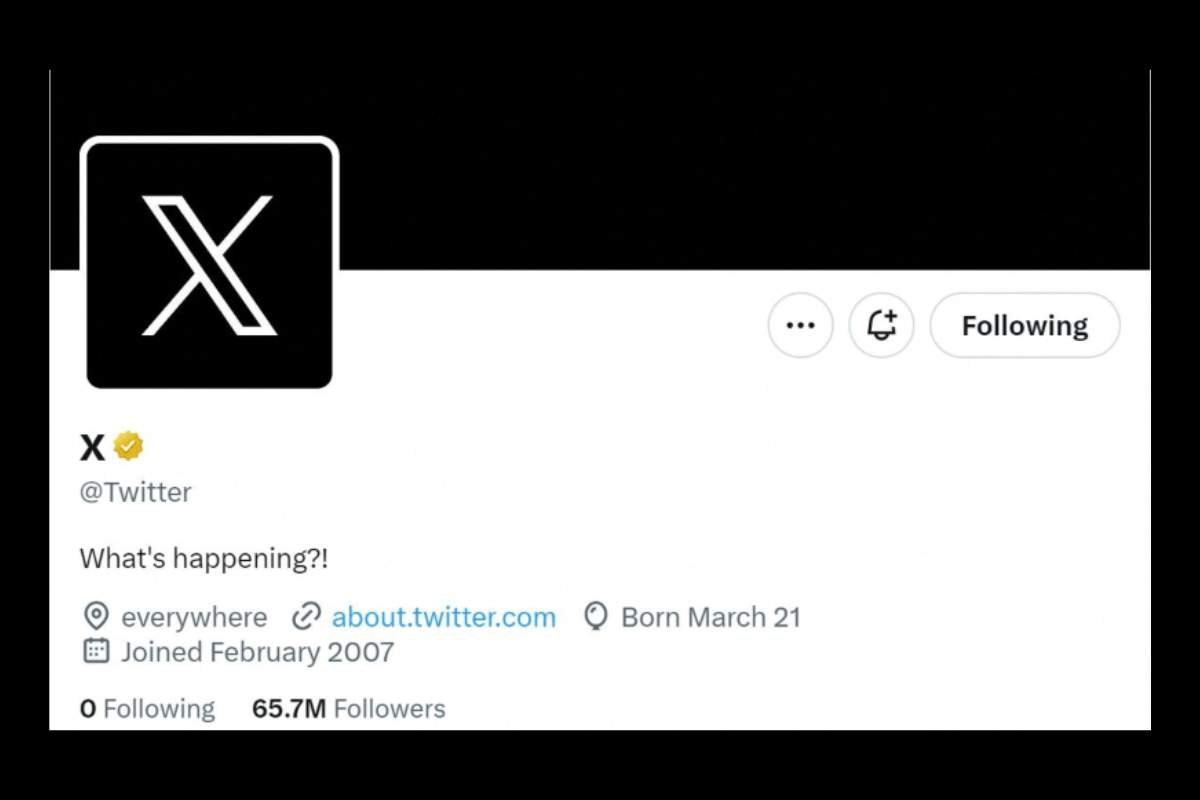Viewport: 1200px width, 800px height.
Task: View the 0 Following list
Action: click(x=147, y=709)
